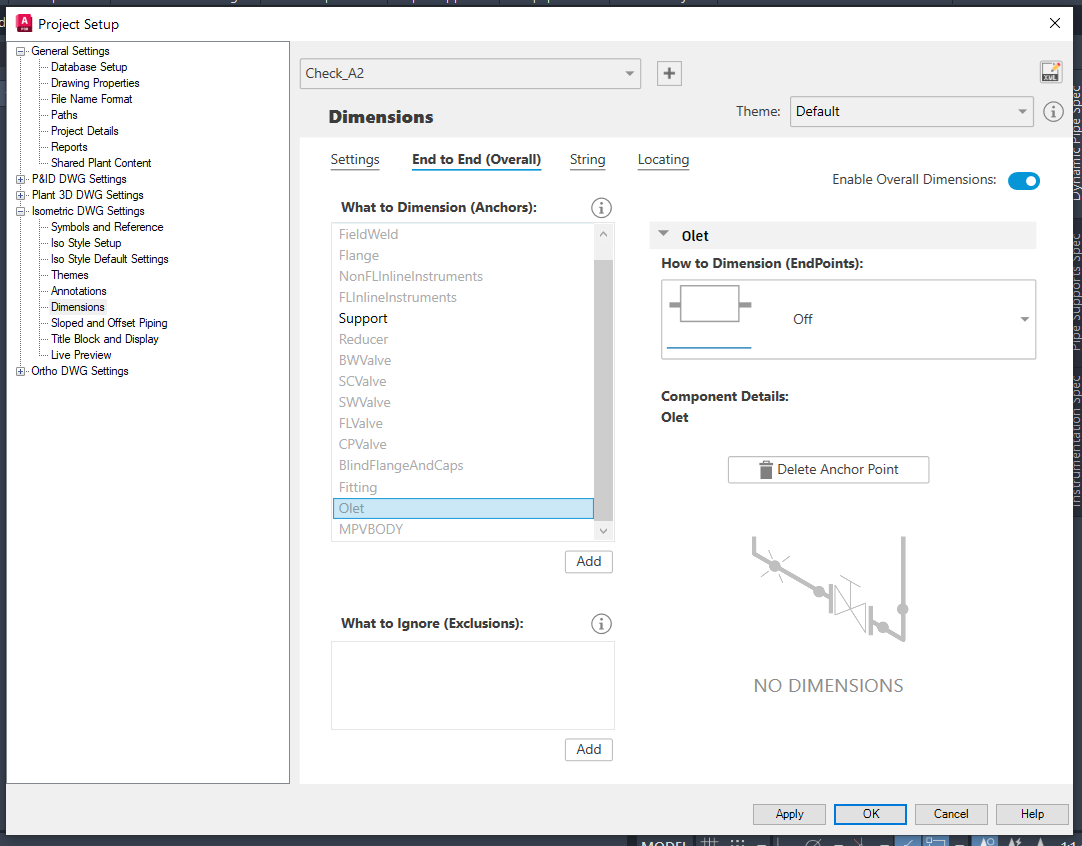This screenshot has height=846, width=1082.
Task: Click the Delete Anchor Point button
Action: [x=828, y=470]
